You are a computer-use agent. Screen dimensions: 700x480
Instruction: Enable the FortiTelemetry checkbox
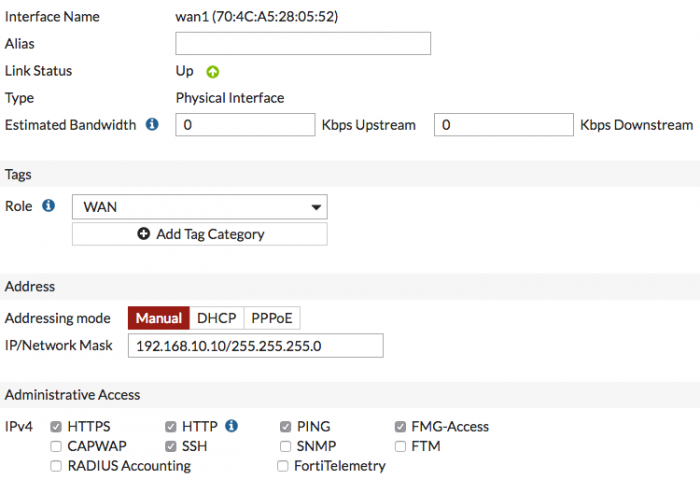(283, 466)
